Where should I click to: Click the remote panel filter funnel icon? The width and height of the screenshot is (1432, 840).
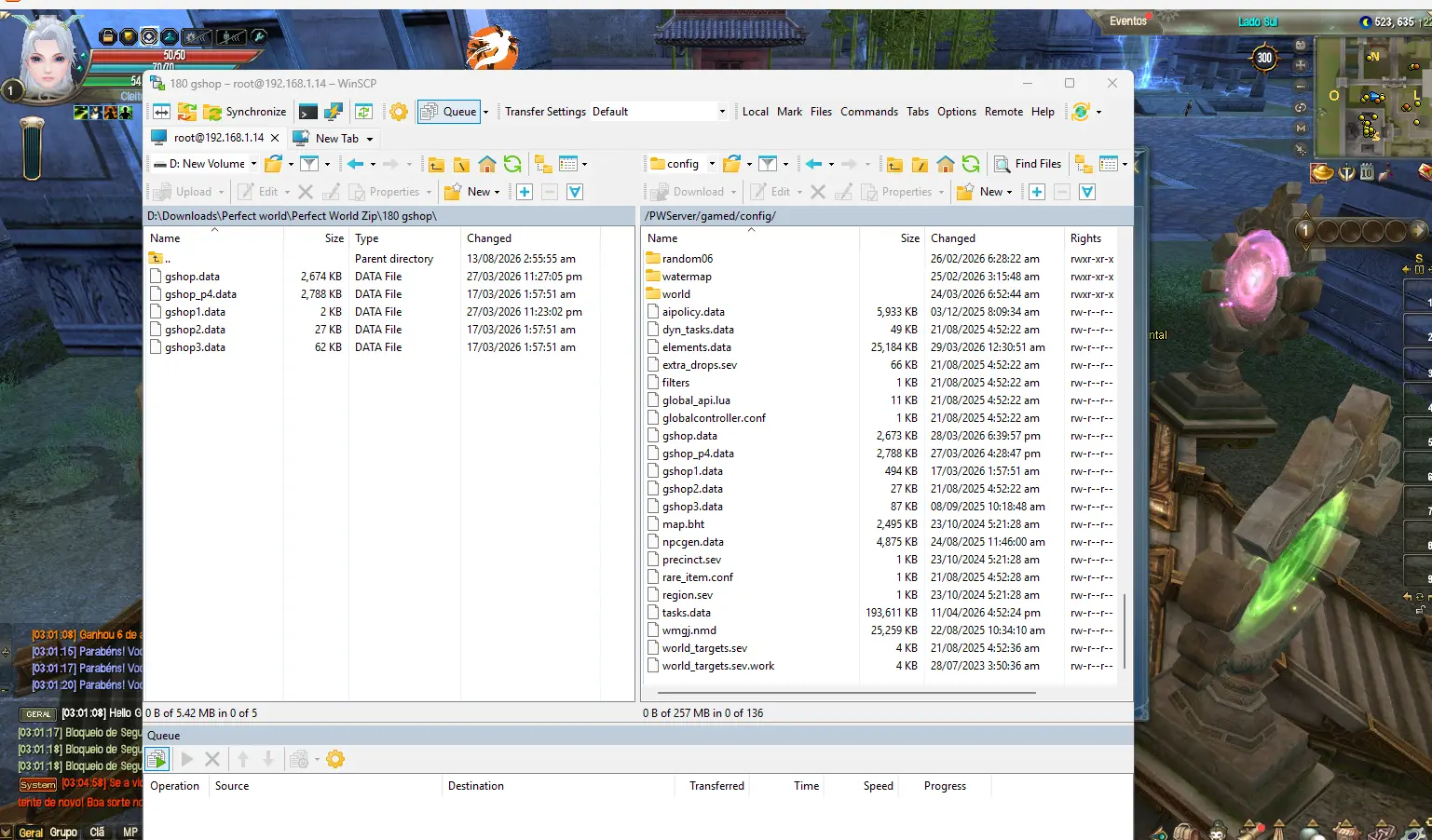tap(768, 164)
